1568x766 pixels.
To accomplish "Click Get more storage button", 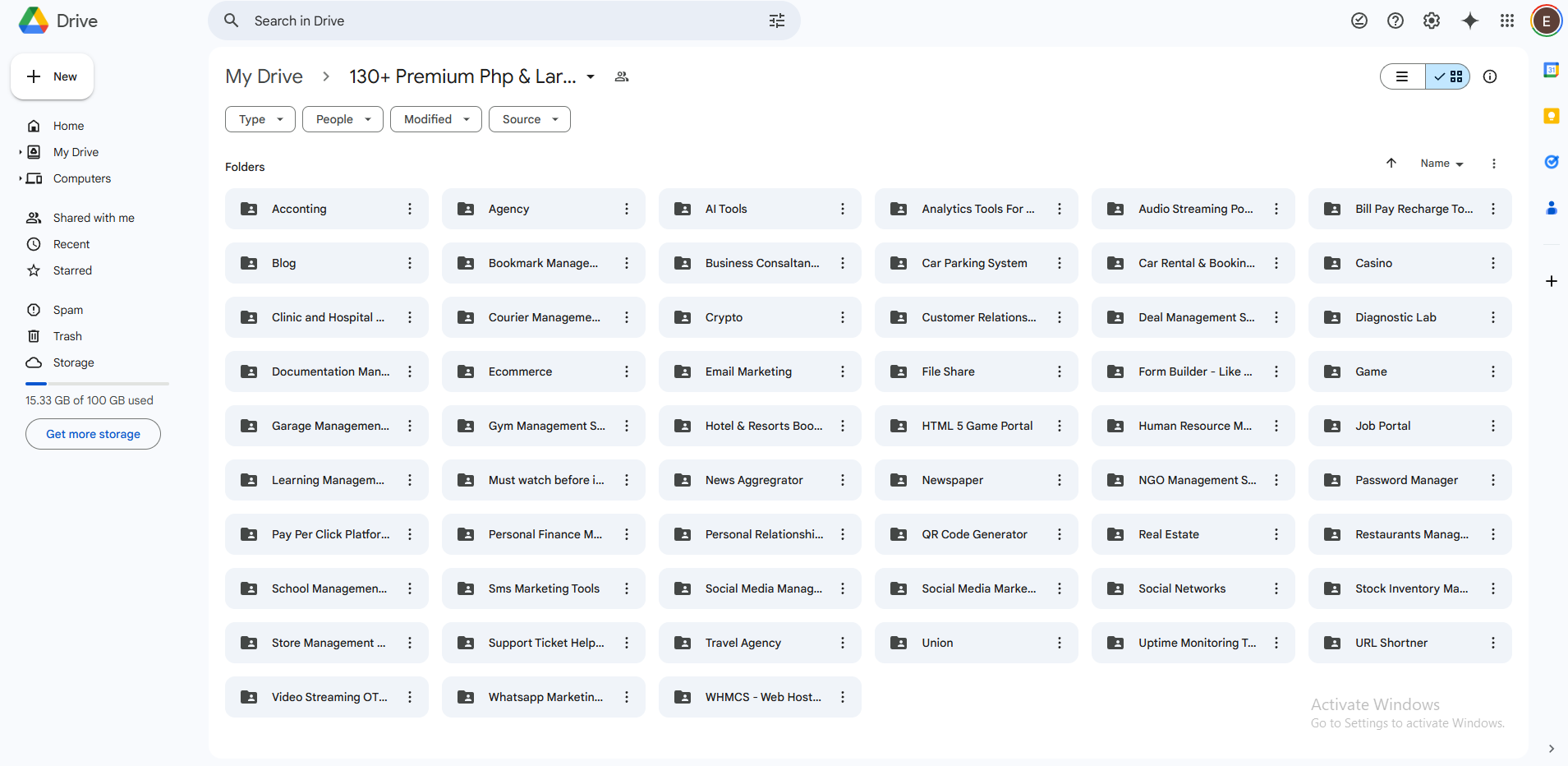I will tap(93, 434).
